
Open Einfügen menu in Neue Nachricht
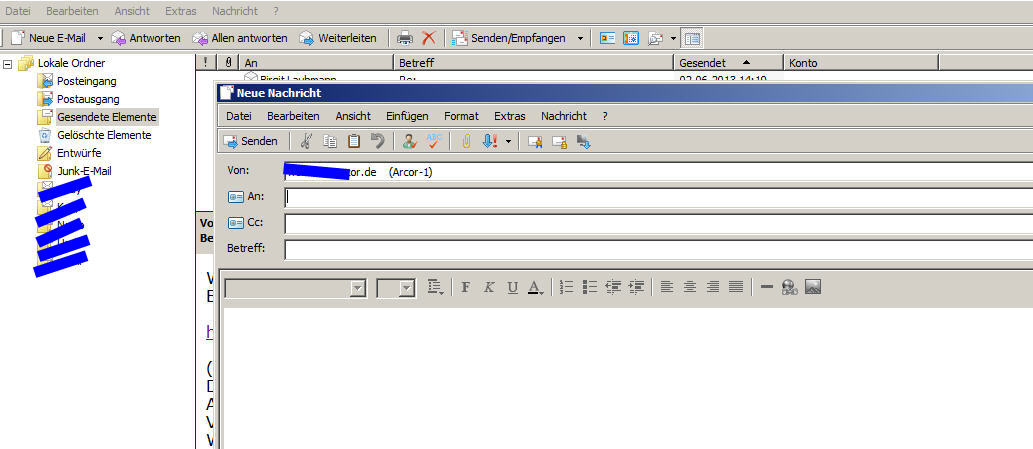tap(407, 116)
